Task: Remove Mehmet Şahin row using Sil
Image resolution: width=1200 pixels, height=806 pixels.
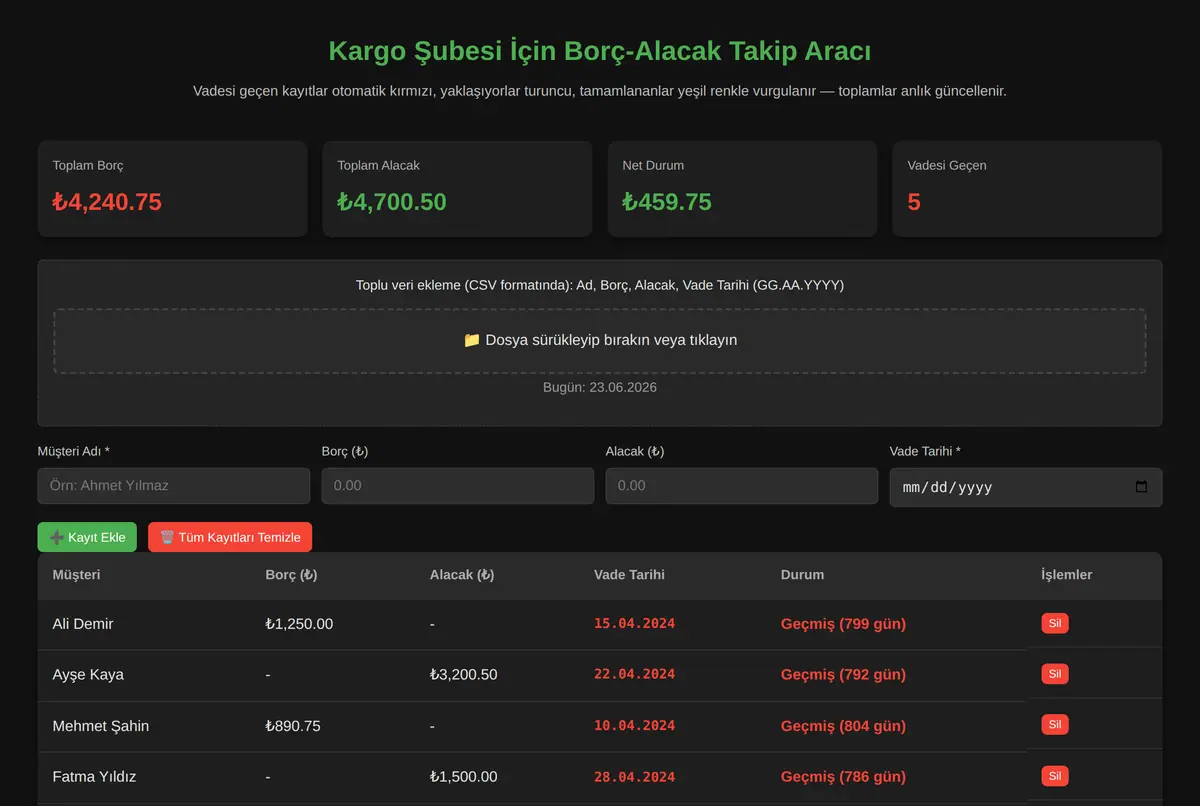Action: [x=1055, y=725]
